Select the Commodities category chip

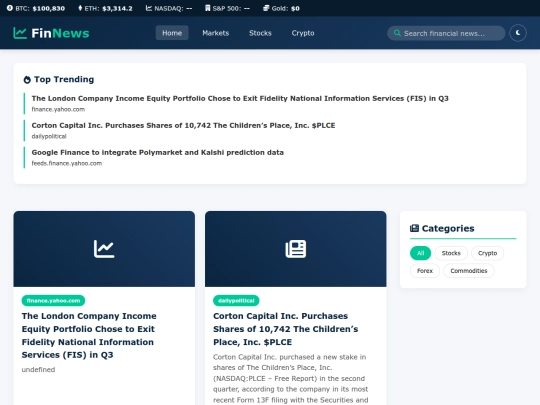tap(469, 271)
